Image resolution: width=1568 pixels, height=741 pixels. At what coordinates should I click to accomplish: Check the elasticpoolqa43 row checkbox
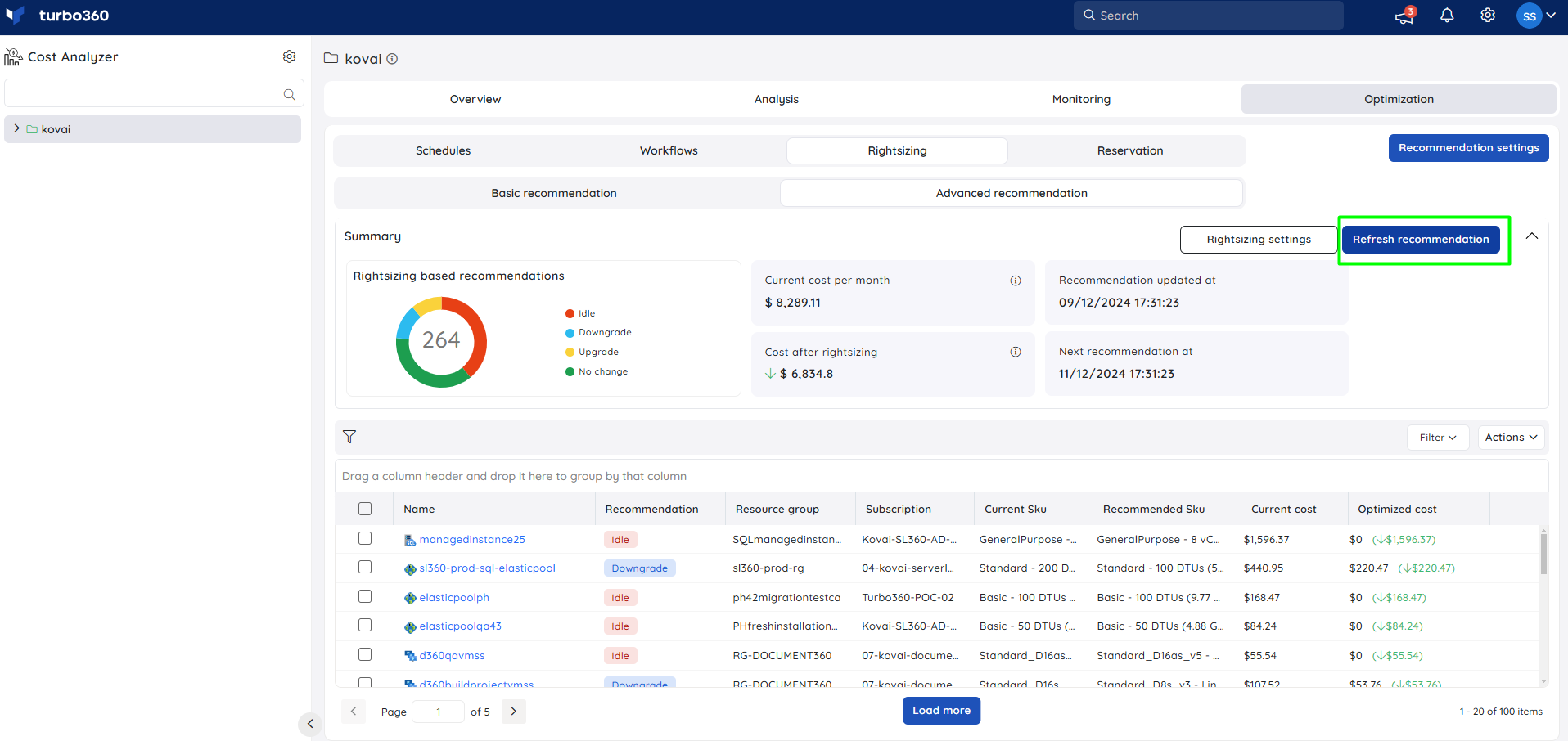[365, 625]
